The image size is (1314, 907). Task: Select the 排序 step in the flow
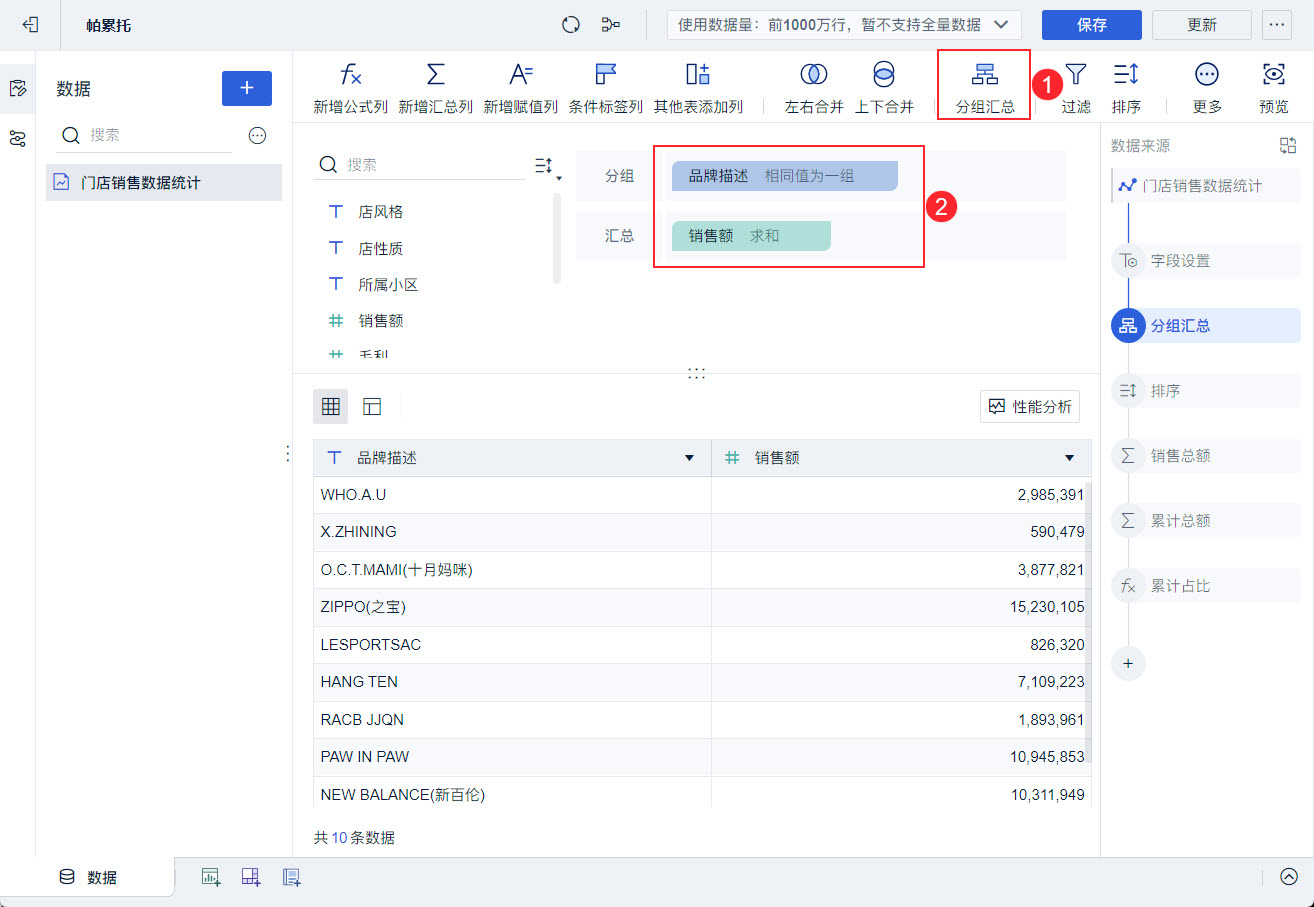click(x=1206, y=391)
